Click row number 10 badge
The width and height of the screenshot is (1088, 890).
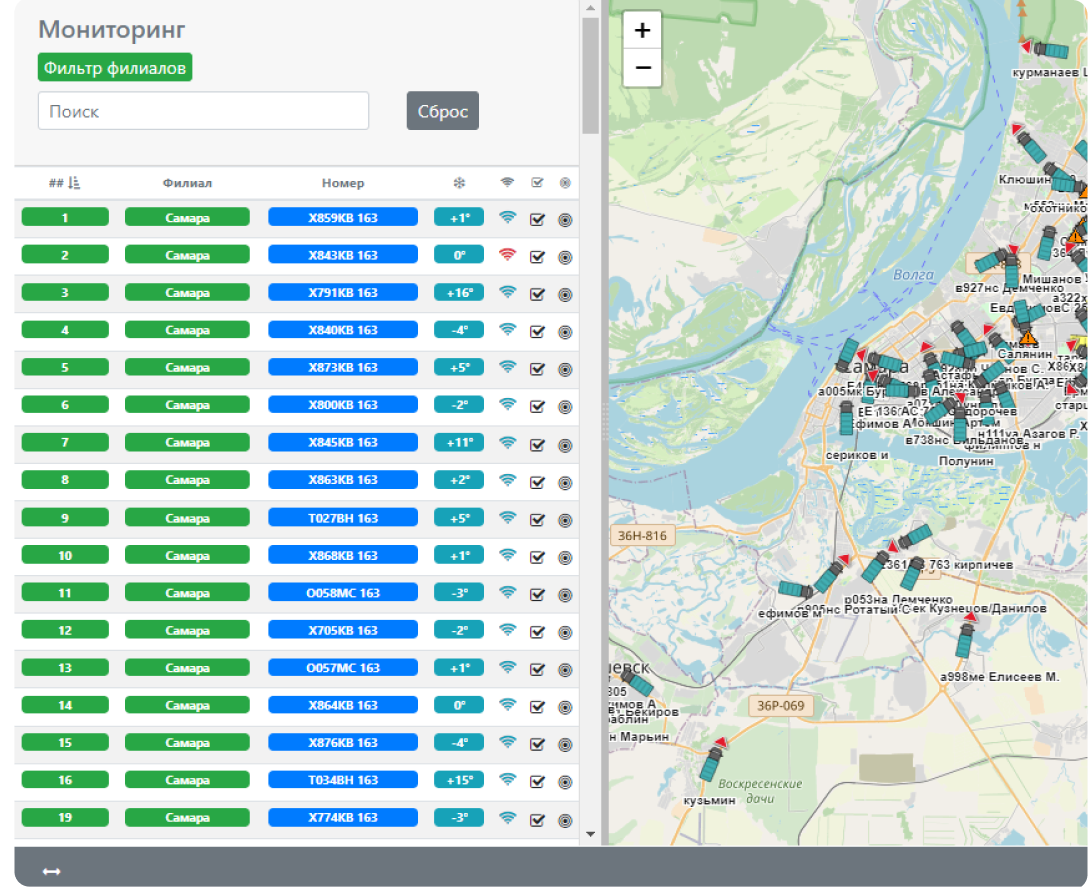click(x=65, y=555)
